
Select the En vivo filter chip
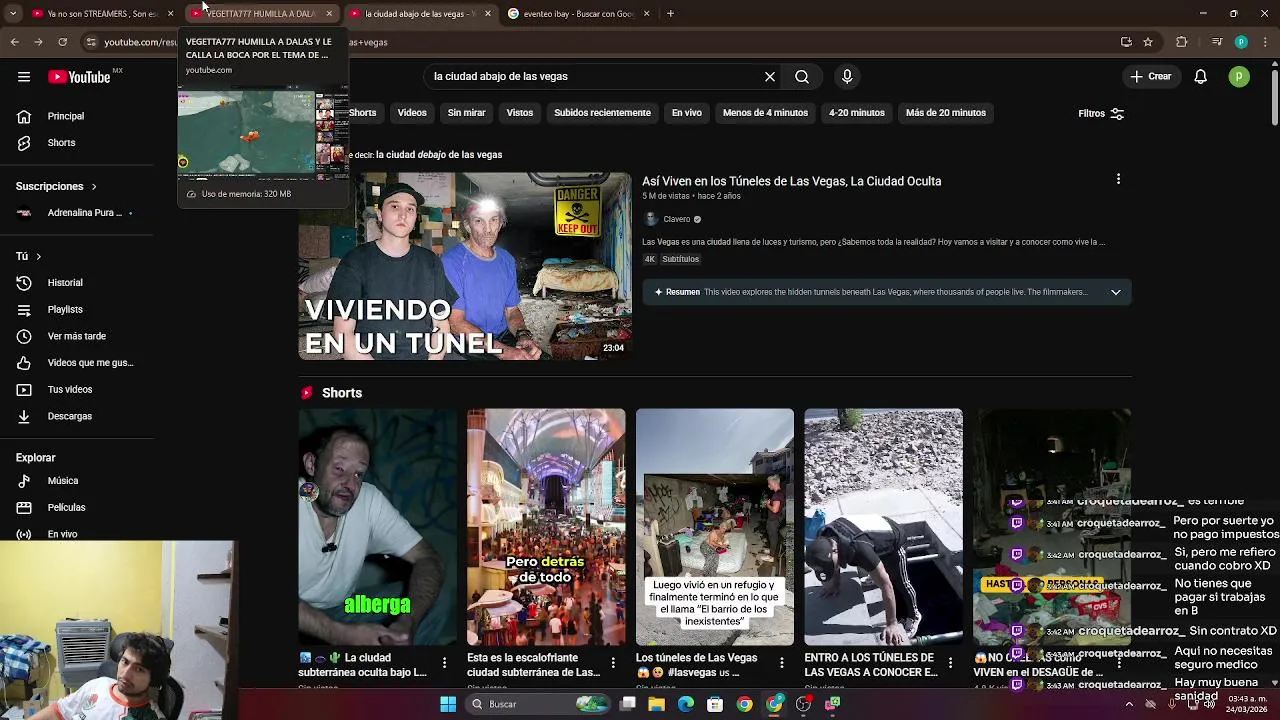coord(686,113)
